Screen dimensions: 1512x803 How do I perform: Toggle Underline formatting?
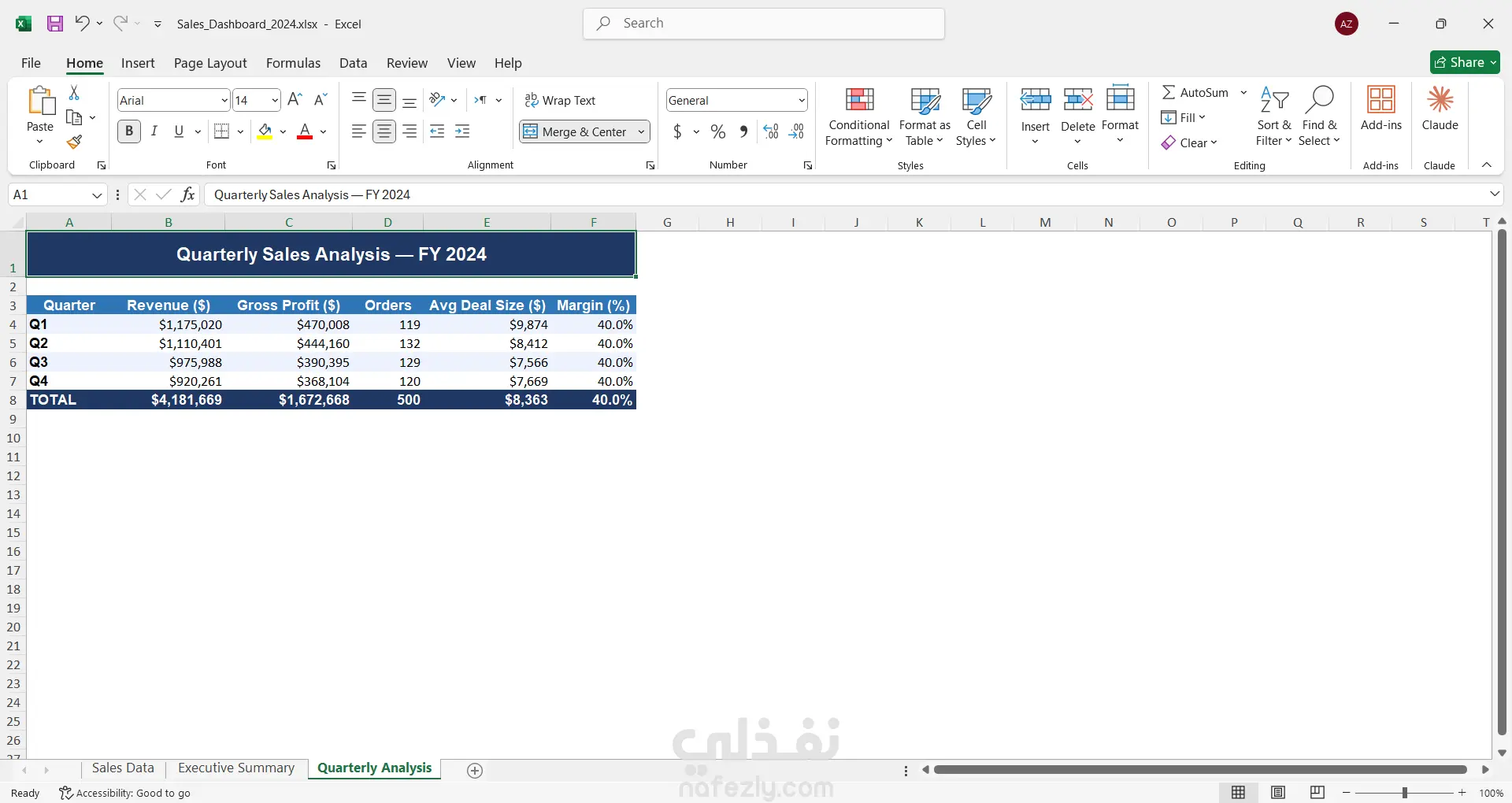(179, 131)
